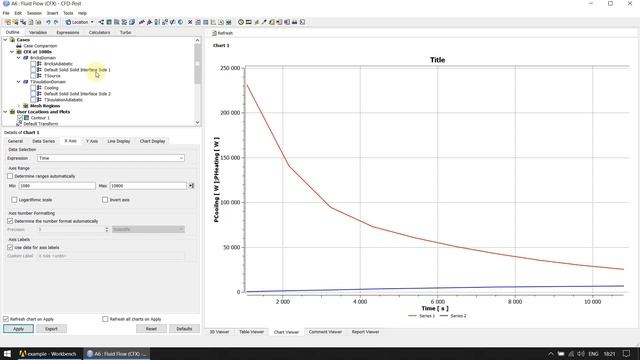Screen dimensions: 640x360
Task: Toggle visibility of Cooling boundary
Action: point(33,88)
